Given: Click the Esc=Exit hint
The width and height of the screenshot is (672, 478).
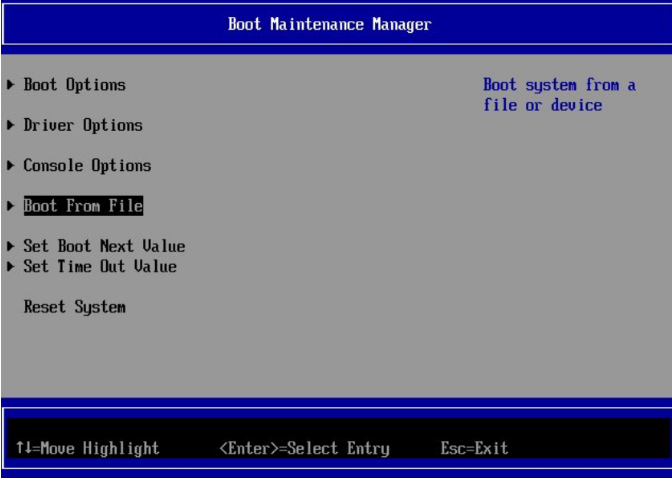Looking at the screenshot, I should 474,448.
